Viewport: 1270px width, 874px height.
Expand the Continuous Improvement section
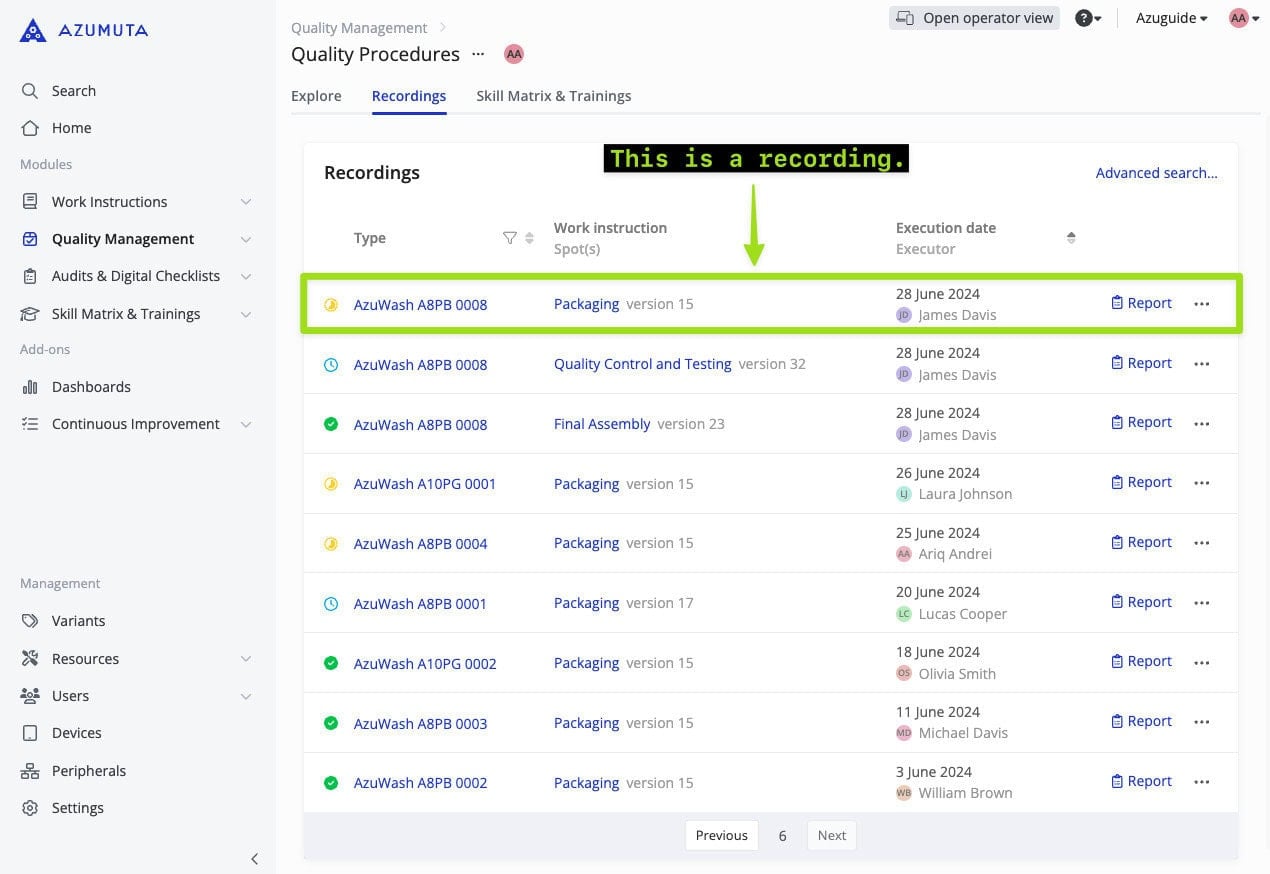pyautogui.click(x=246, y=424)
